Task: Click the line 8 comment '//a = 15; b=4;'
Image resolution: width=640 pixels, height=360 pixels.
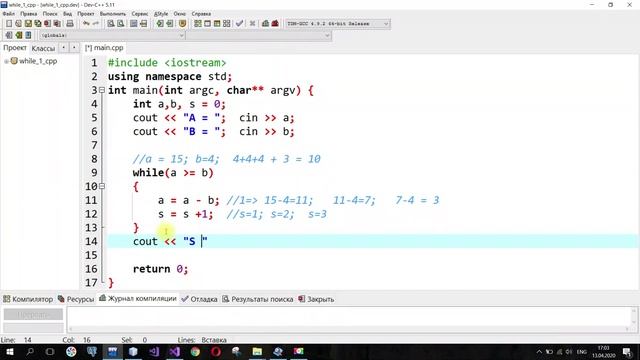Action: [x=176, y=159]
